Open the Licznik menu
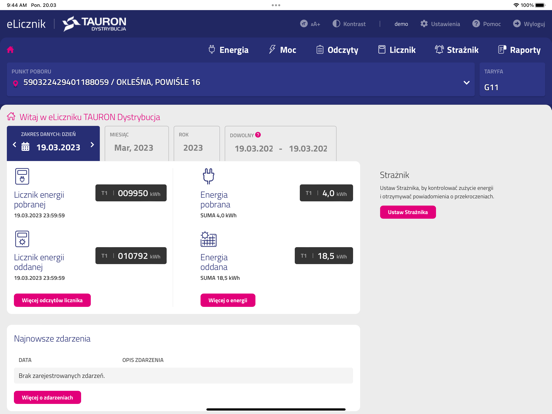The height and width of the screenshot is (414, 552). coord(397,50)
